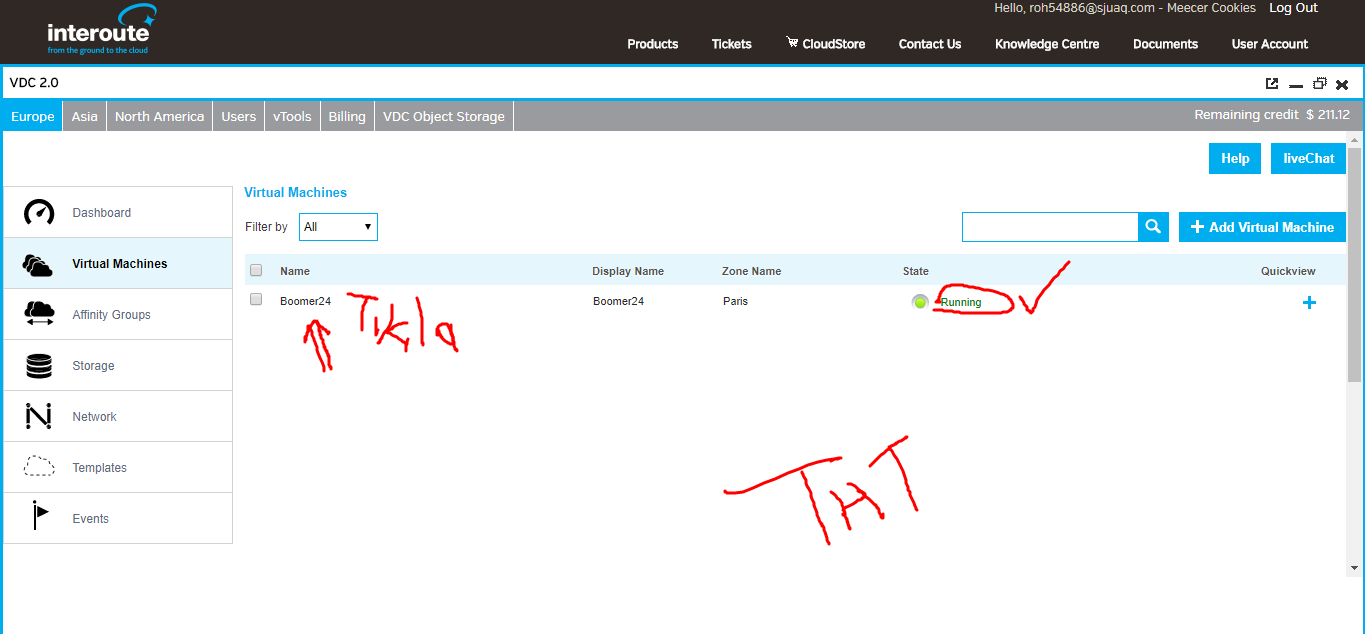Pop out VDC 2.0 window icon
Viewport: 1365px width, 634px height.
[1271, 84]
